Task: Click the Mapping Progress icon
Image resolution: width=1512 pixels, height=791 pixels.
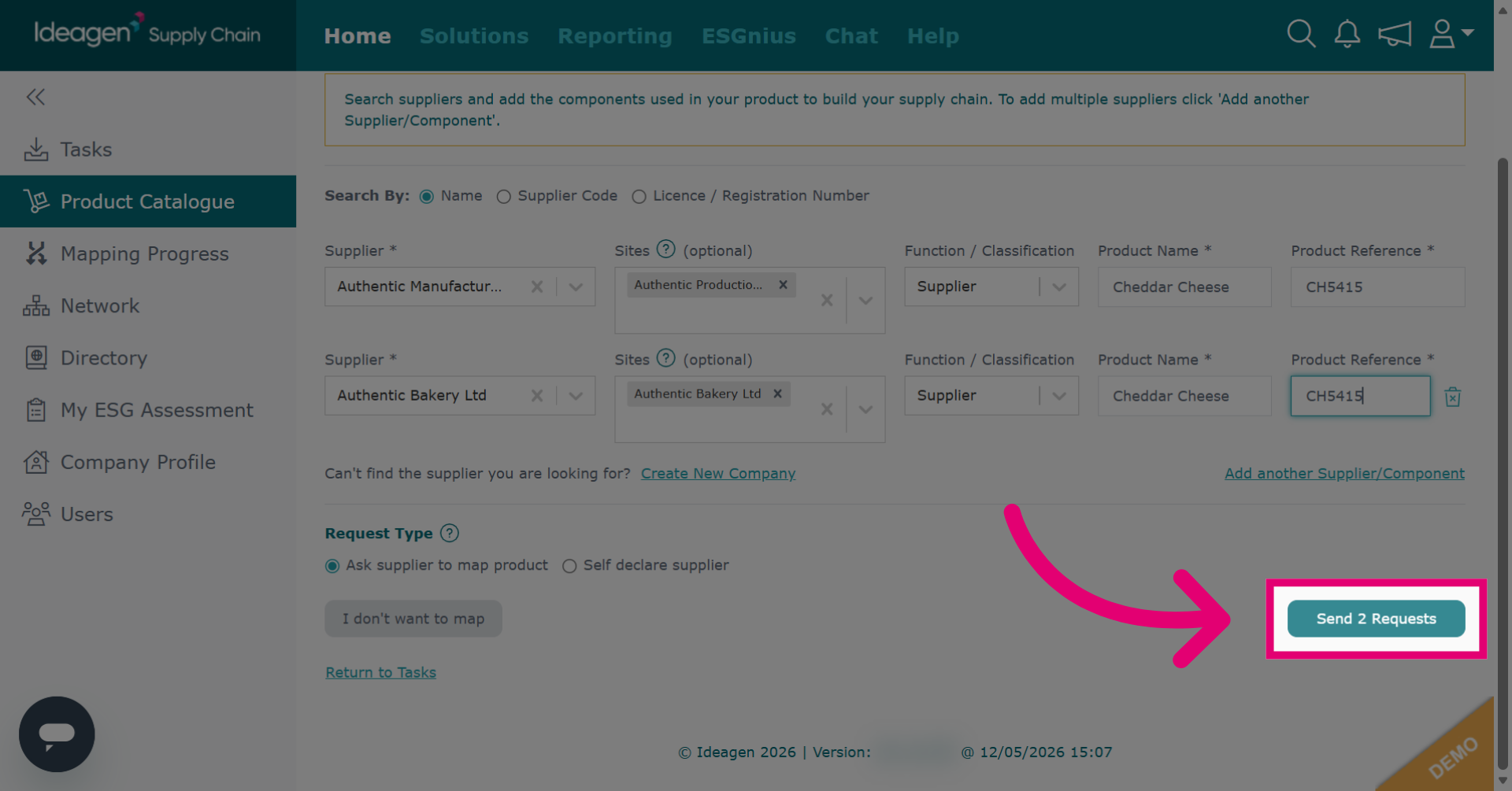Action: coord(36,253)
